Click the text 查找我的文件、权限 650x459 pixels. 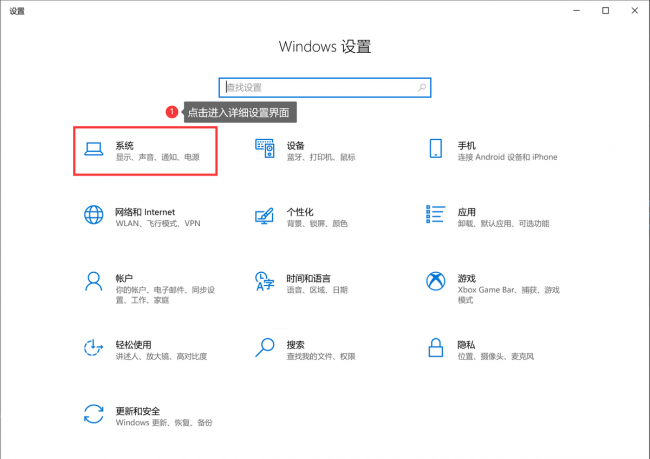(x=321, y=356)
